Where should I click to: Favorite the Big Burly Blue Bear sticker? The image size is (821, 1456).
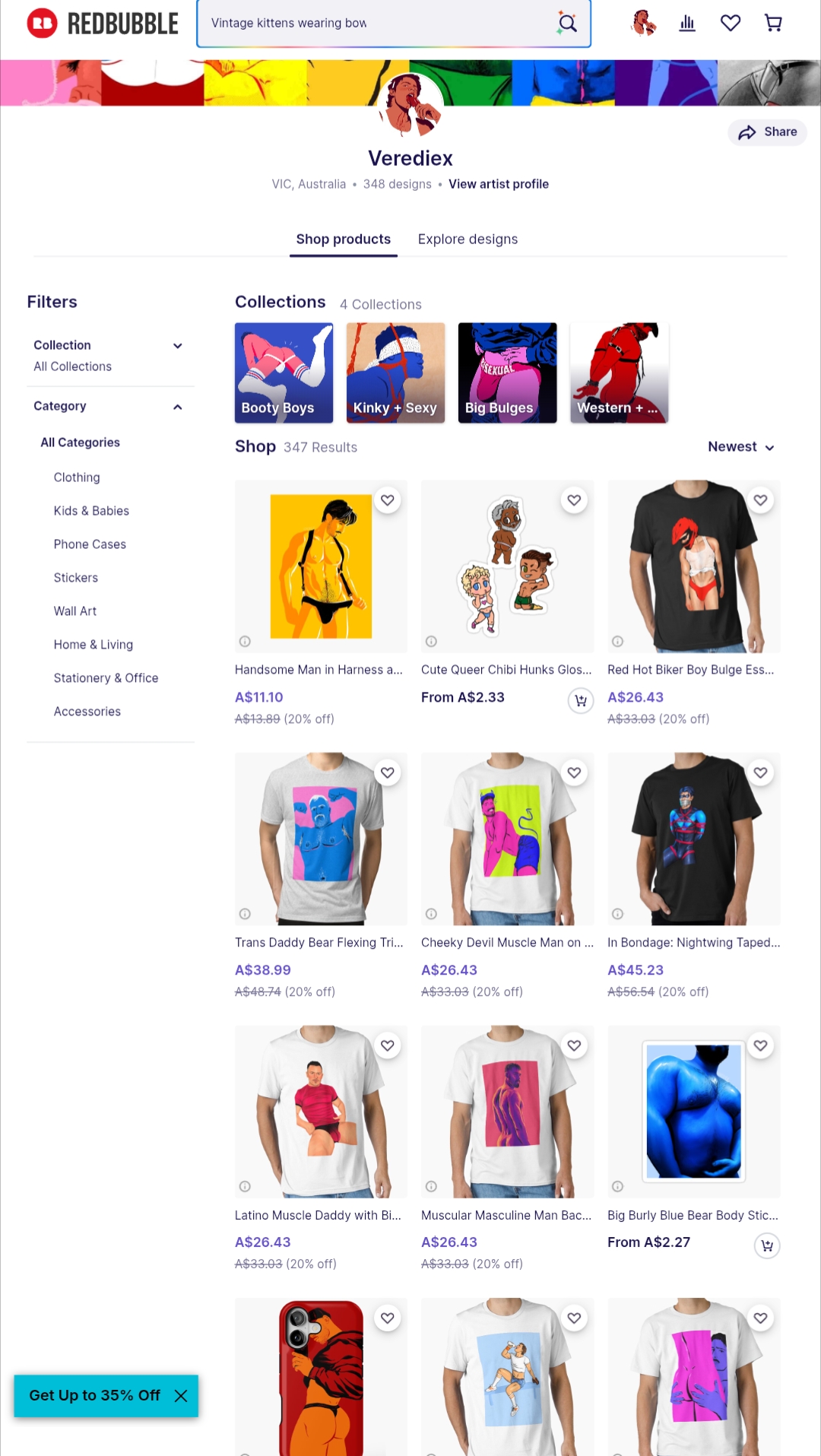click(x=760, y=1046)
